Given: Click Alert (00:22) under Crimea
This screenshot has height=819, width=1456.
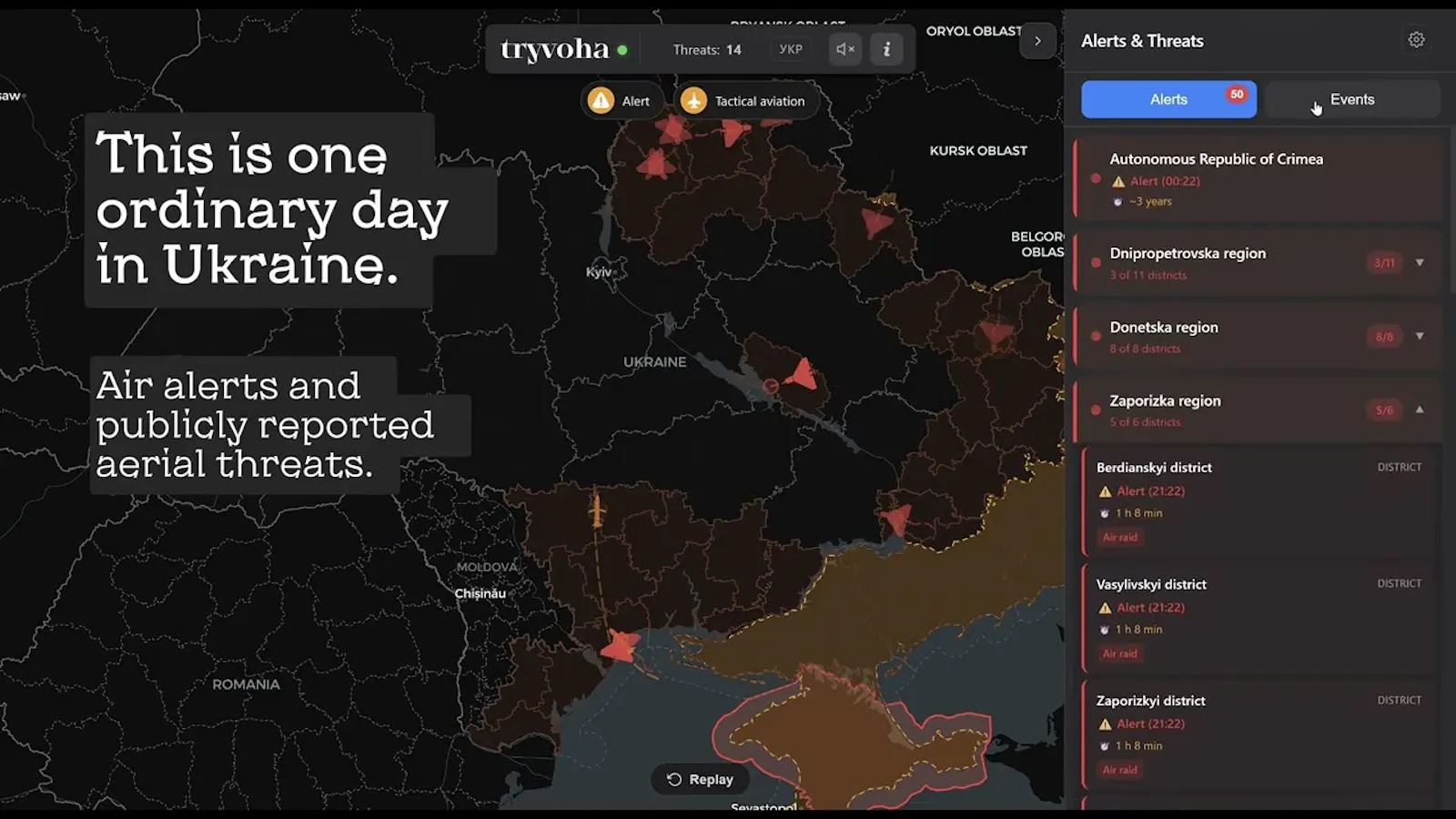Looking at the screenshot, I should pyautogui.click(x=1165, y=181).
